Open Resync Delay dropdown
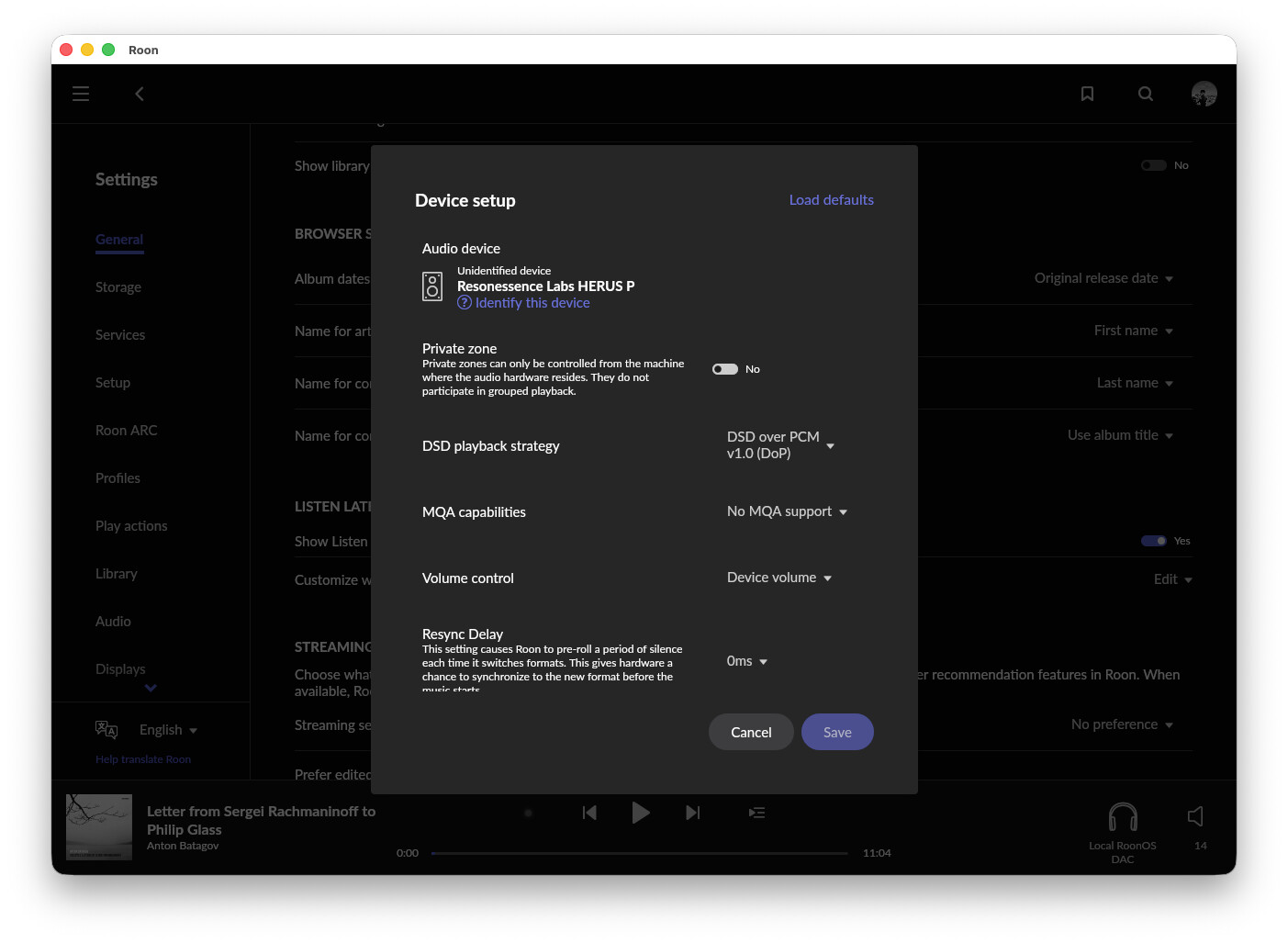This screenshot has height=943, width=1288. [x=747, y=661]
